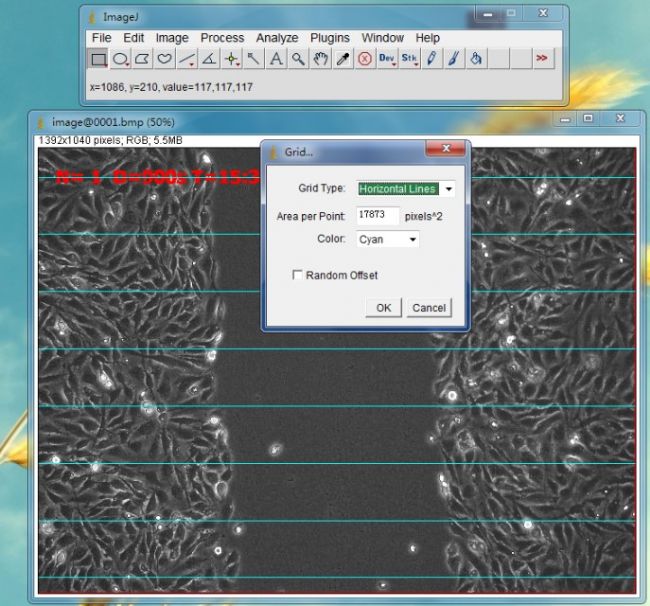The image size is (650, 606).
Task: Select the Oval selection tool
Action: (121, 59)
